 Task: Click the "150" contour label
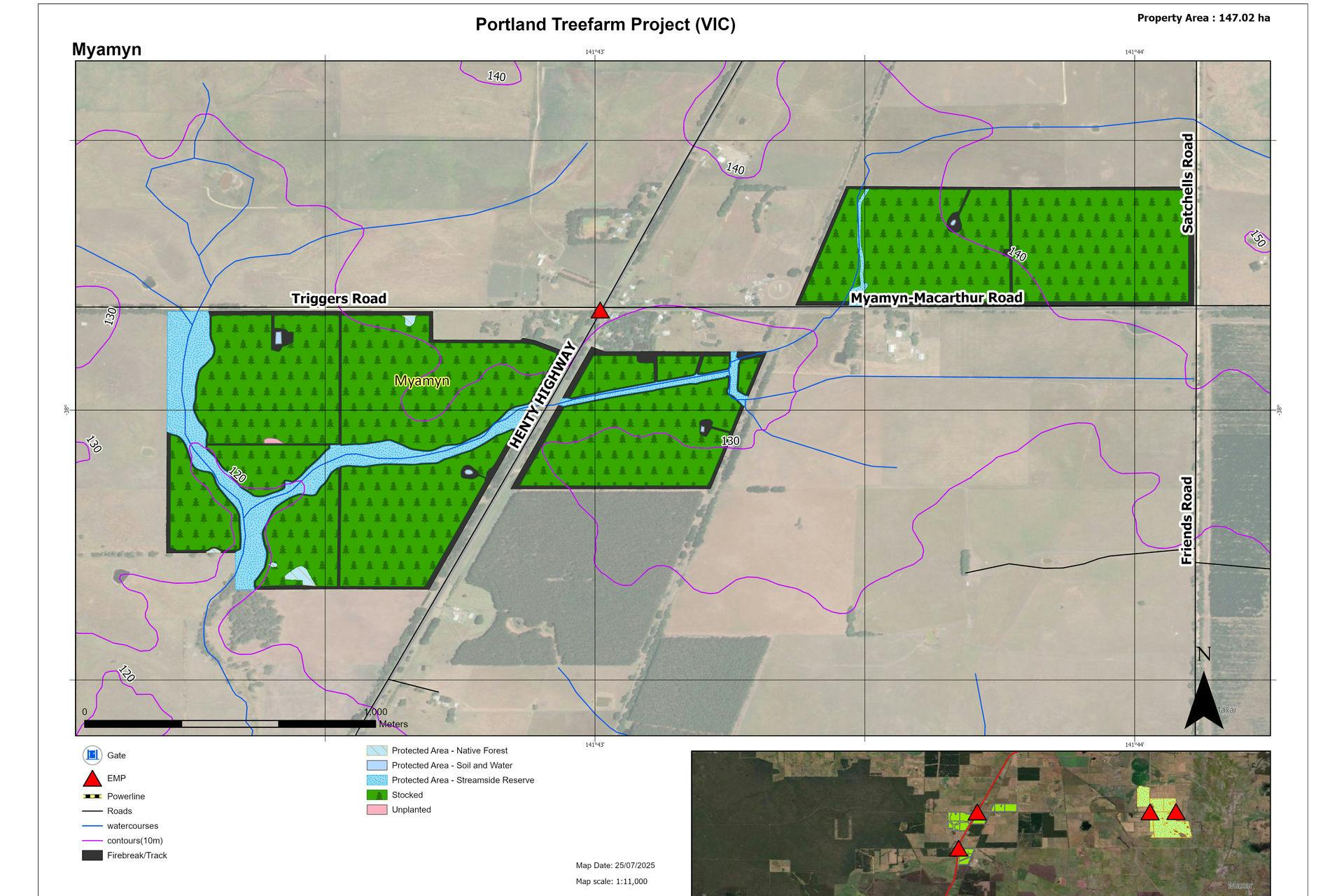point(1258,239)
